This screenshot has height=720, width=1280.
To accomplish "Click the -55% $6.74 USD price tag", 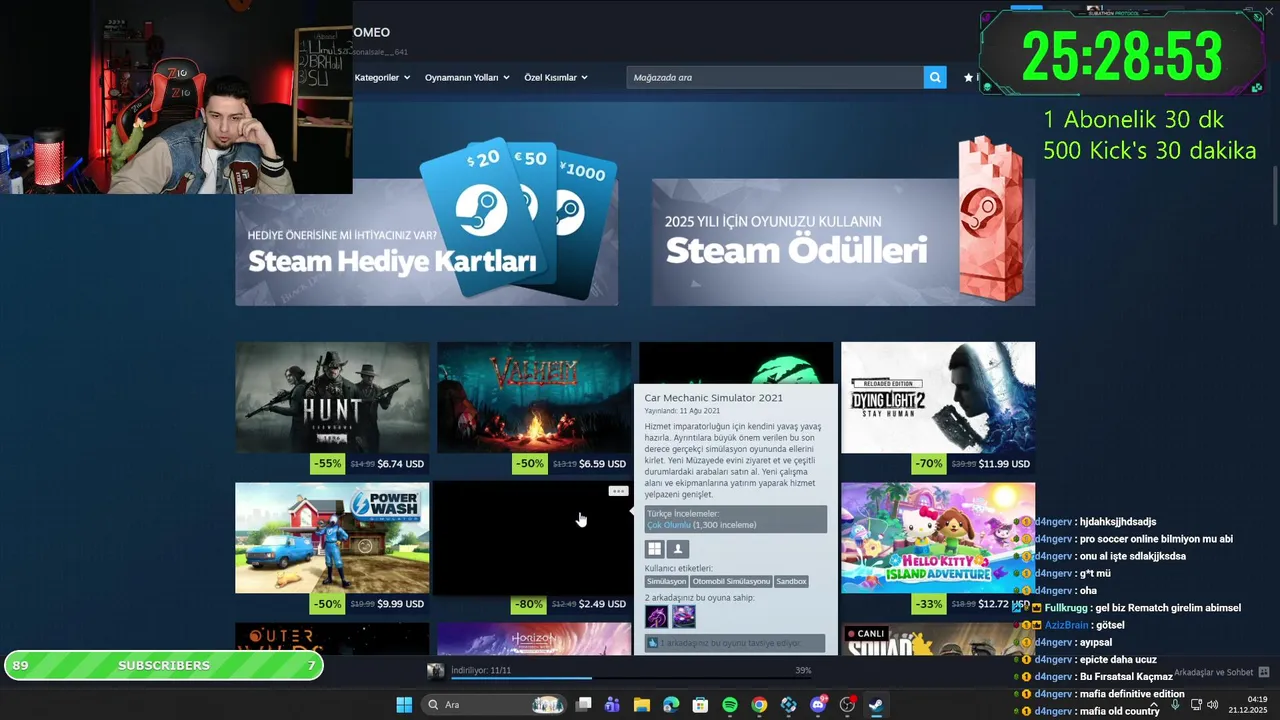I will click(370, 464).
